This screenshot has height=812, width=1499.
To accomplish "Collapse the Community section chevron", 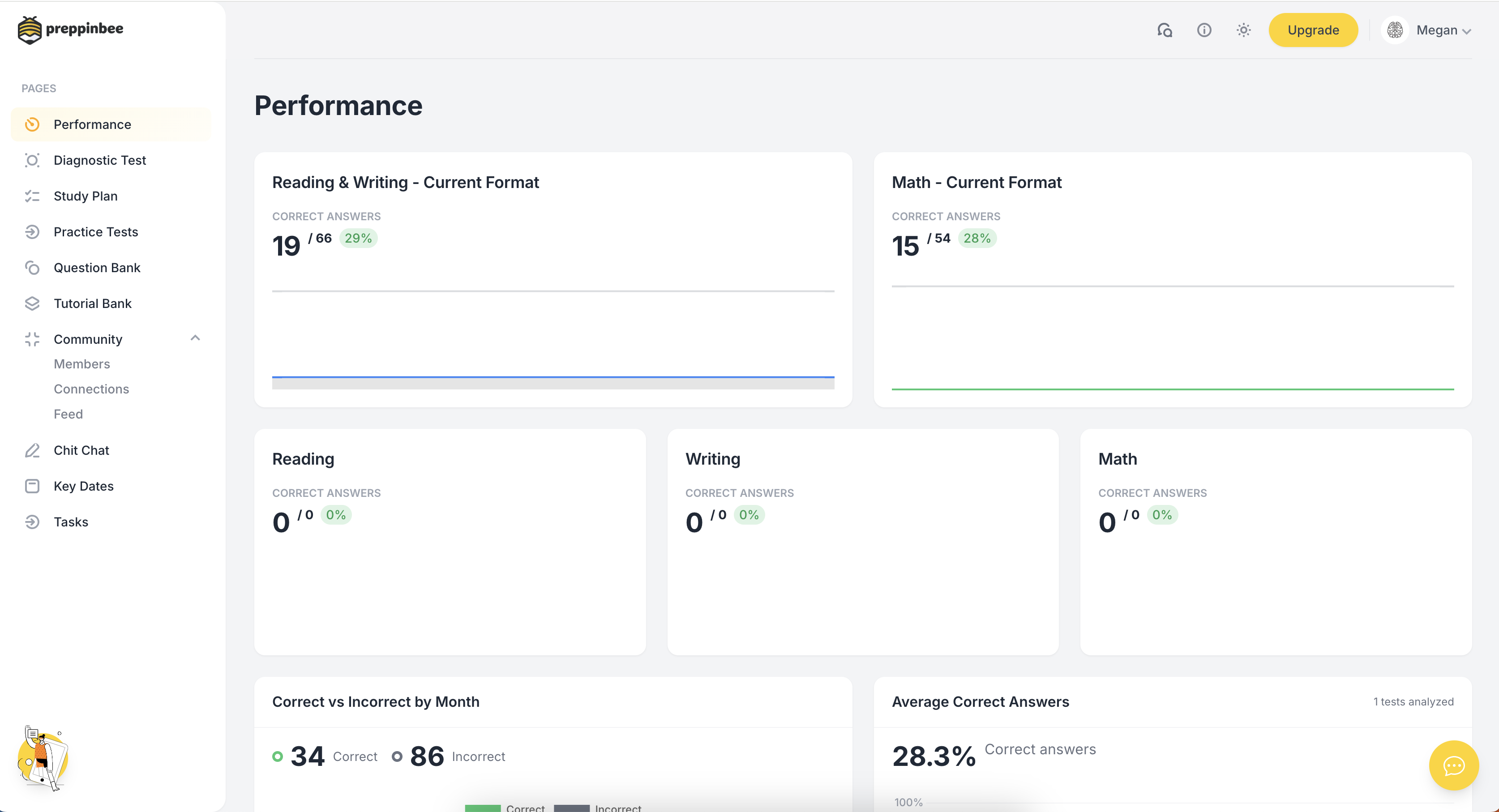I will [196, 338].
